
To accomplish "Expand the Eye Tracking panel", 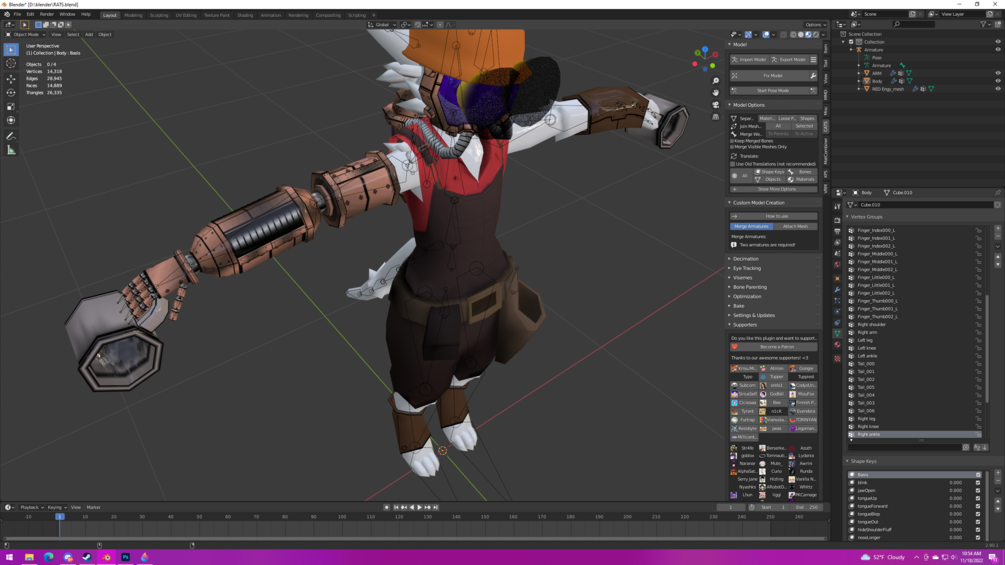I will point(774,268).
